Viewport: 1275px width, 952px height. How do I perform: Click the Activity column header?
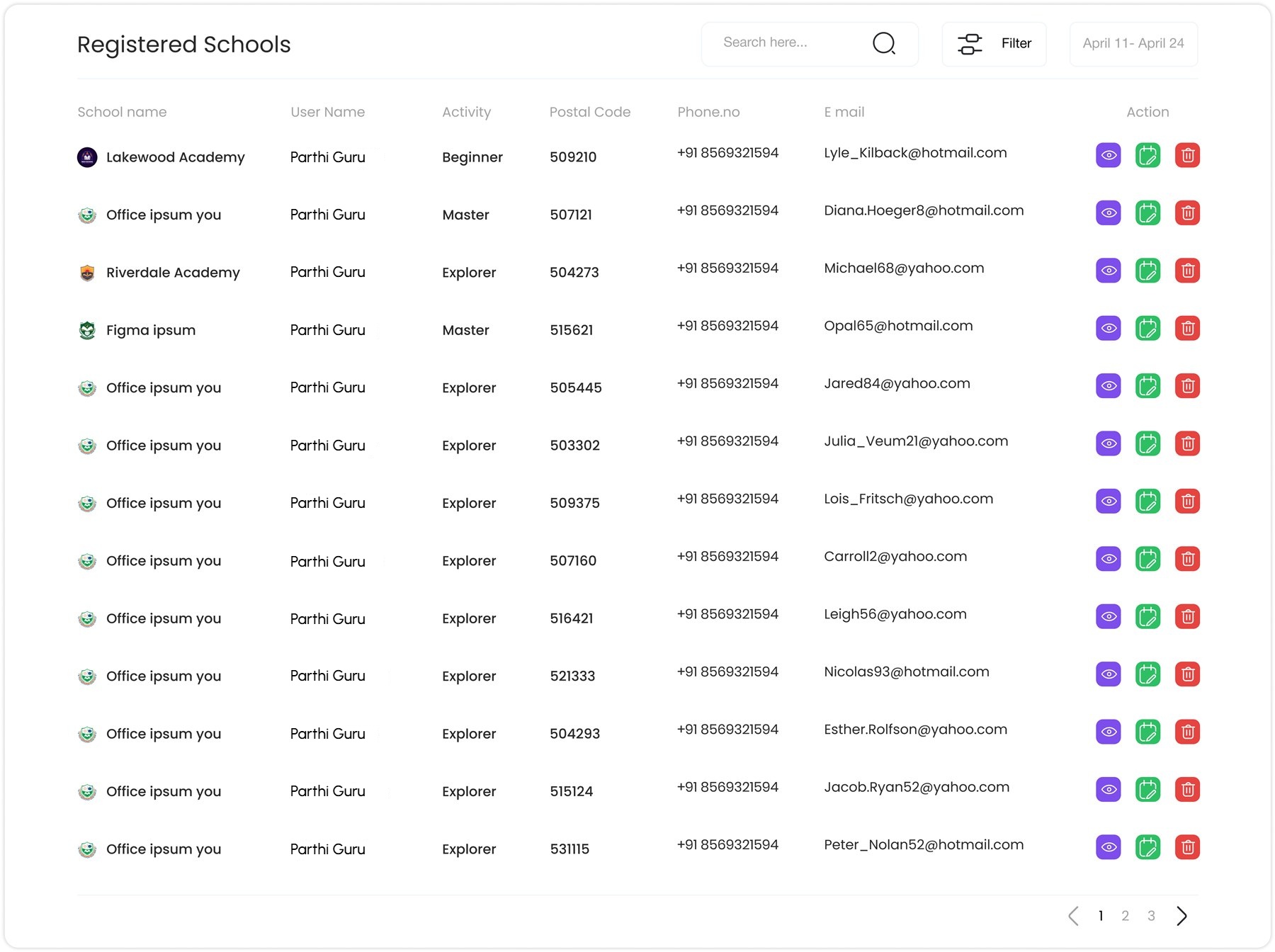(466, 112)
